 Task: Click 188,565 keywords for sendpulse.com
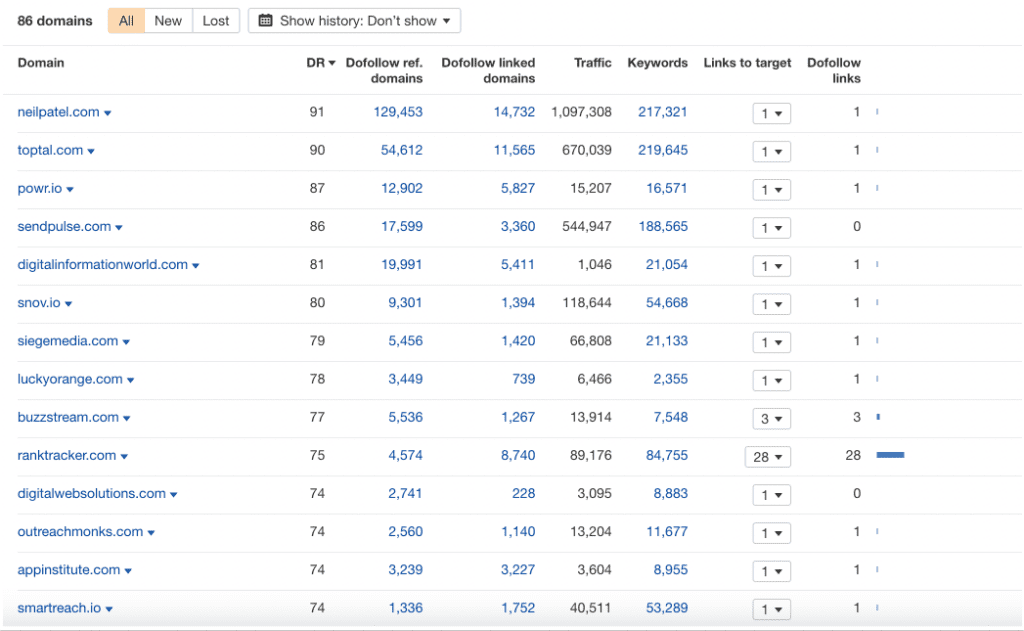point(663,227)
